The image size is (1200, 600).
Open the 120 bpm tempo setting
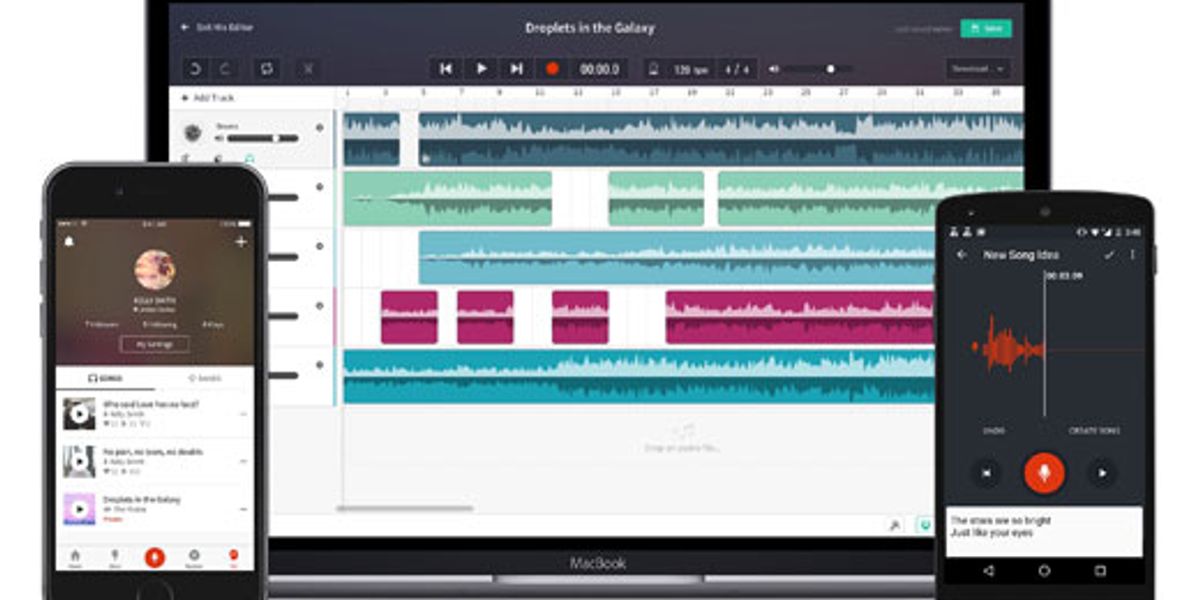tap(690, 68)
